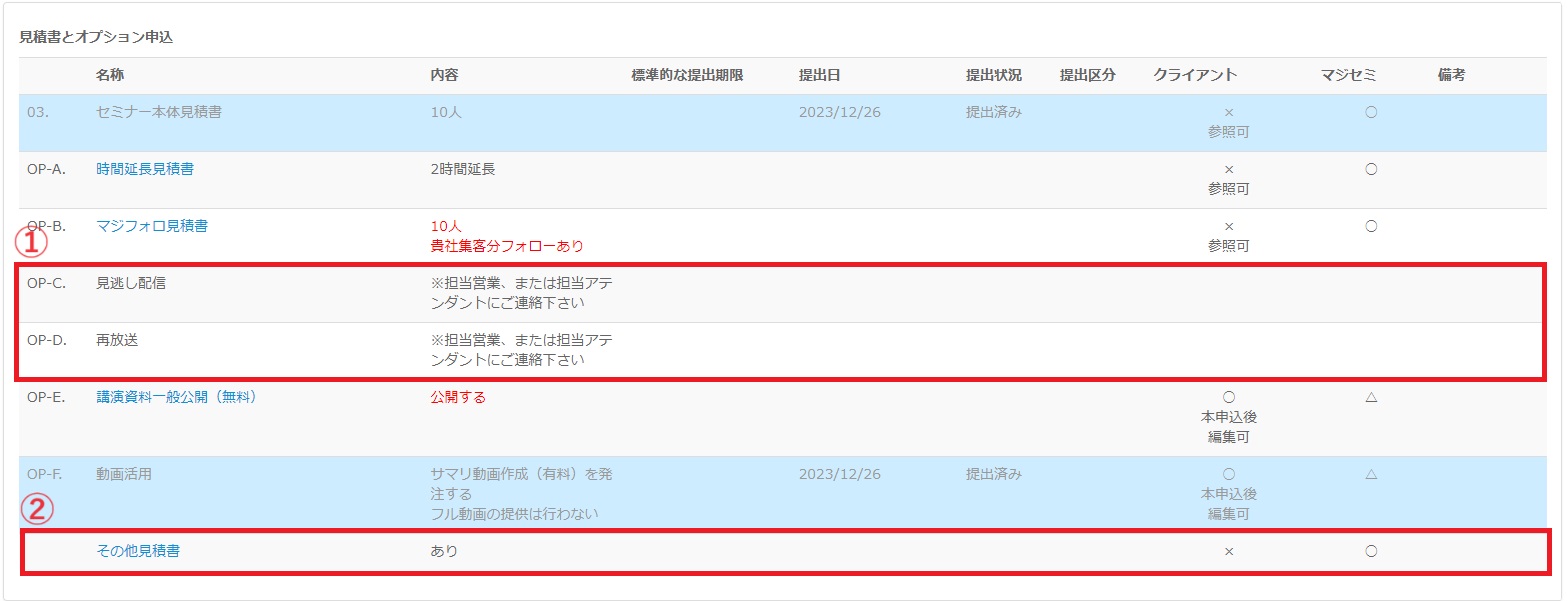Image resolution: width=1567 pixels, height=601 pixels.
Task: Click the 2023/12/26 date in 動画活用 row
Action: click(x=839, y=474)
